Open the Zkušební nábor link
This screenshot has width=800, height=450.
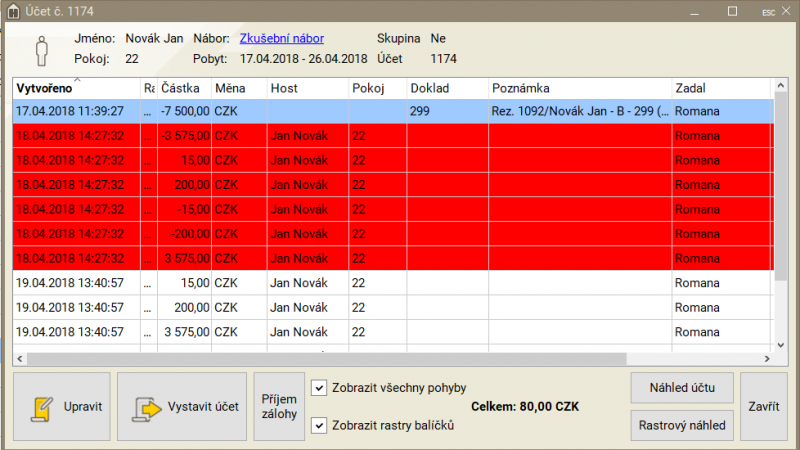pyautogui.click(x=283, y=38)
